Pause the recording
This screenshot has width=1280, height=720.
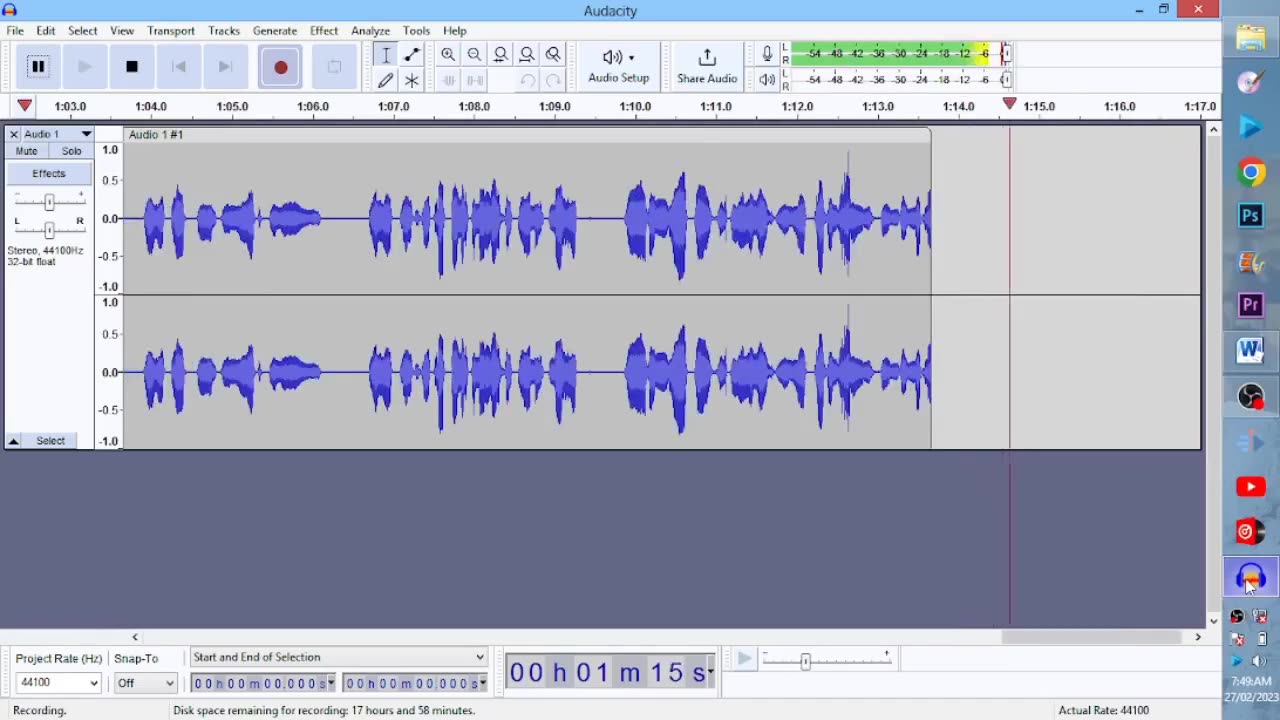pos(38,67)
